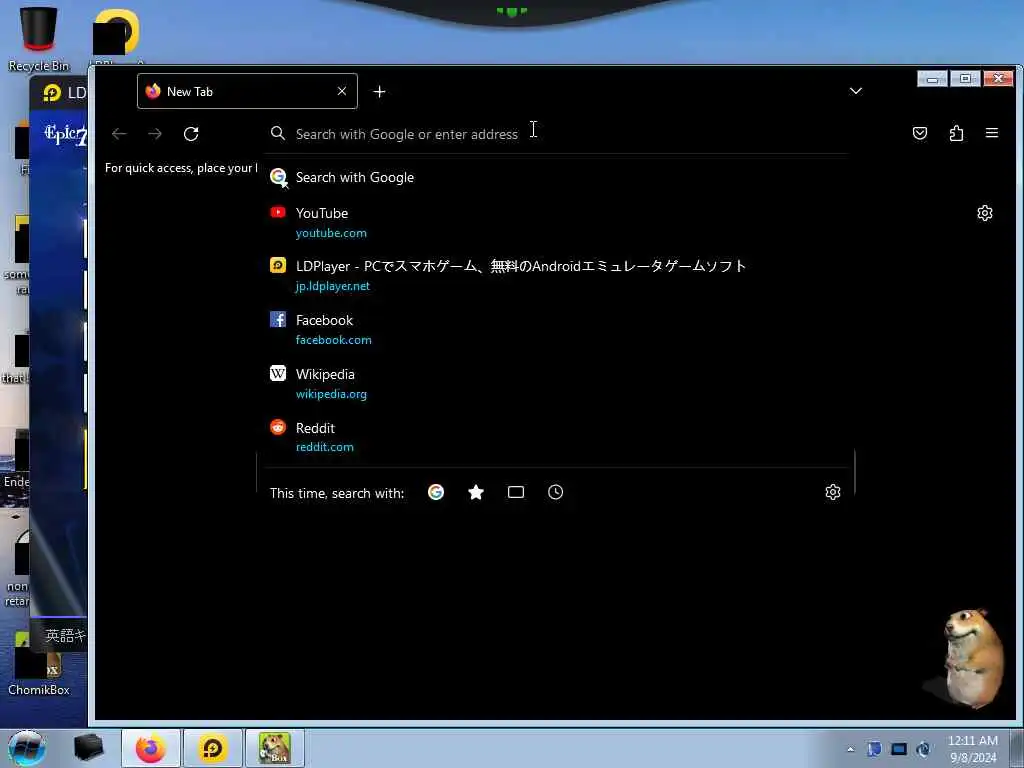Open the YouTube suggestion
Image resolution: width=1024 pixels, height=768 pixels.
[x=558, y=222]
